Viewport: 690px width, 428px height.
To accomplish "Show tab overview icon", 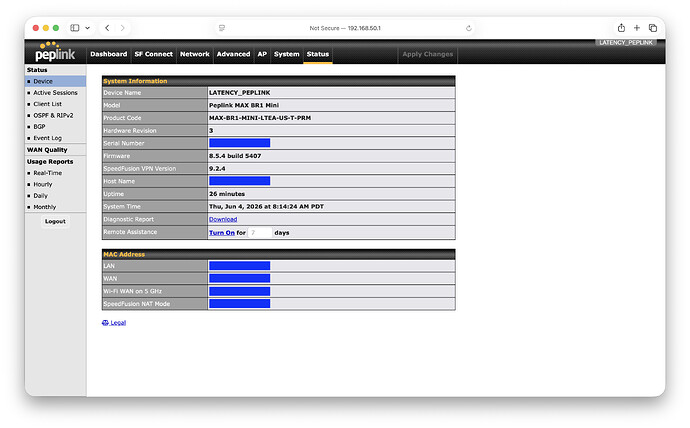I will (653, 28).
